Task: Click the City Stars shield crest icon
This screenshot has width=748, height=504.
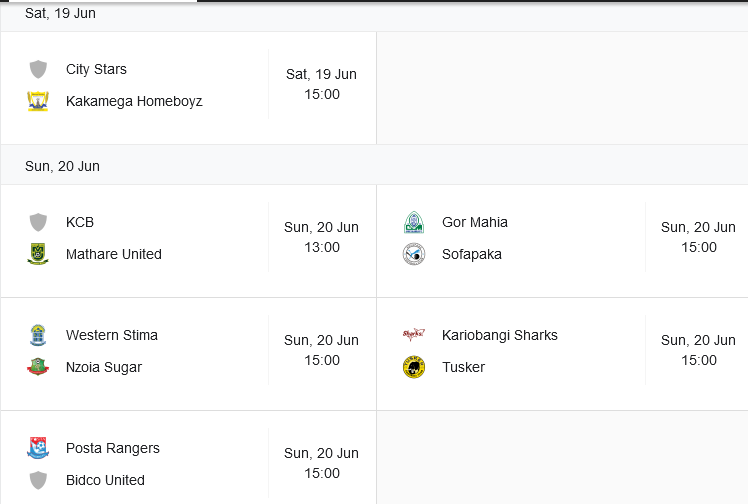Action: (38, 69)
